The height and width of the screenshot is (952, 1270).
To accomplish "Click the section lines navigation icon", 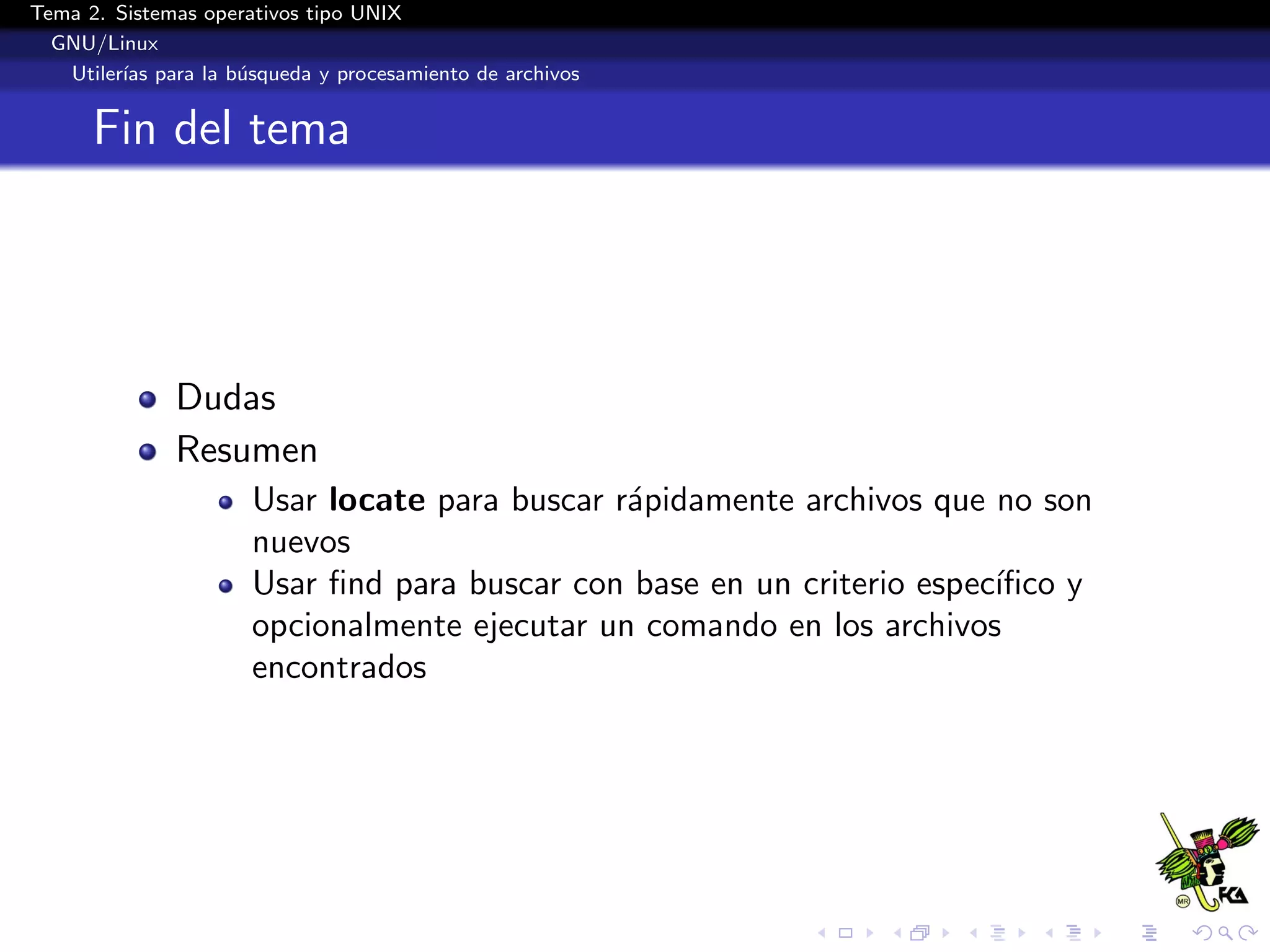I will click(1074, 932).
